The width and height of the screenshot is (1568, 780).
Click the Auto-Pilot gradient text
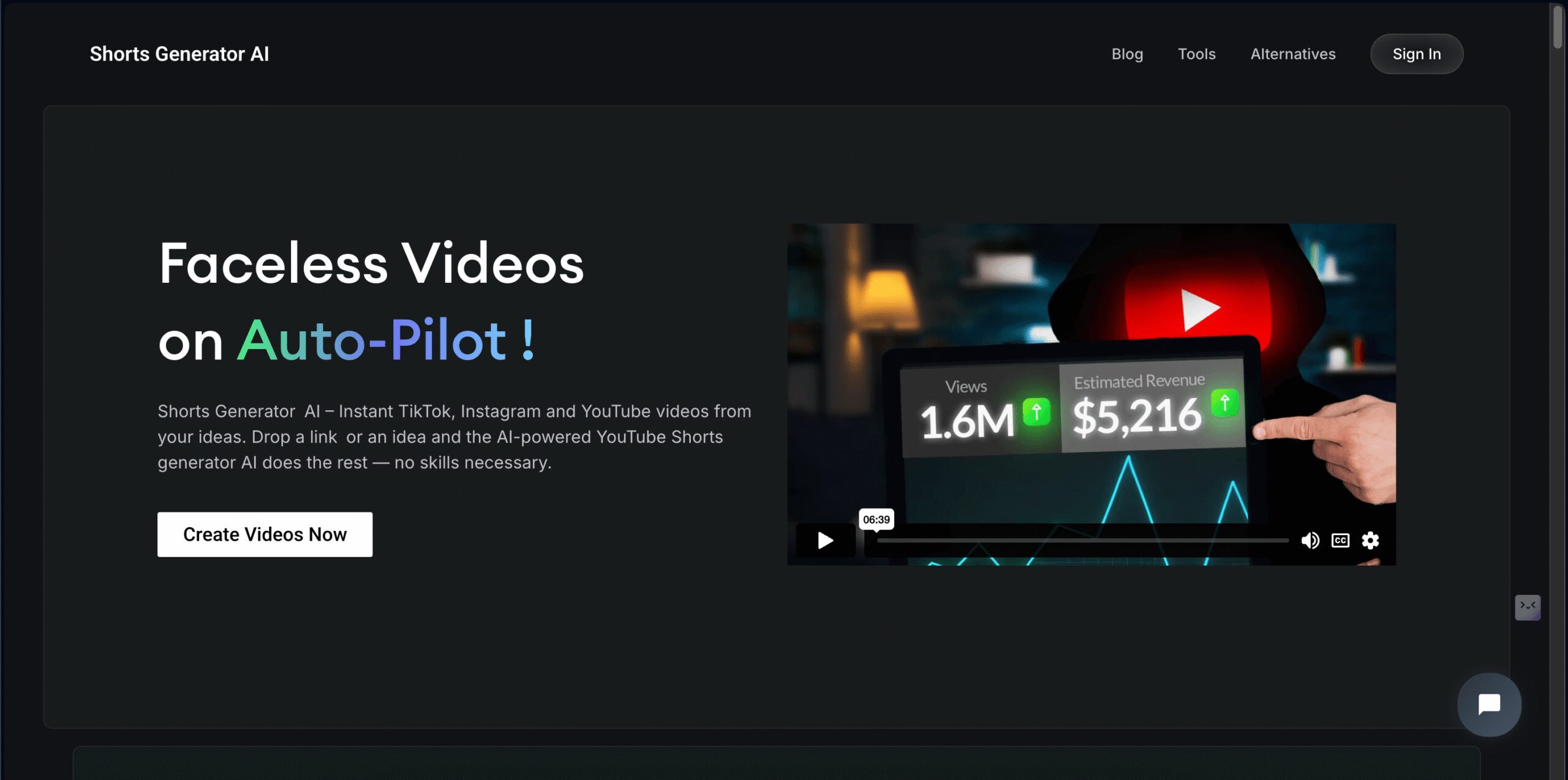tap(386, 340)
